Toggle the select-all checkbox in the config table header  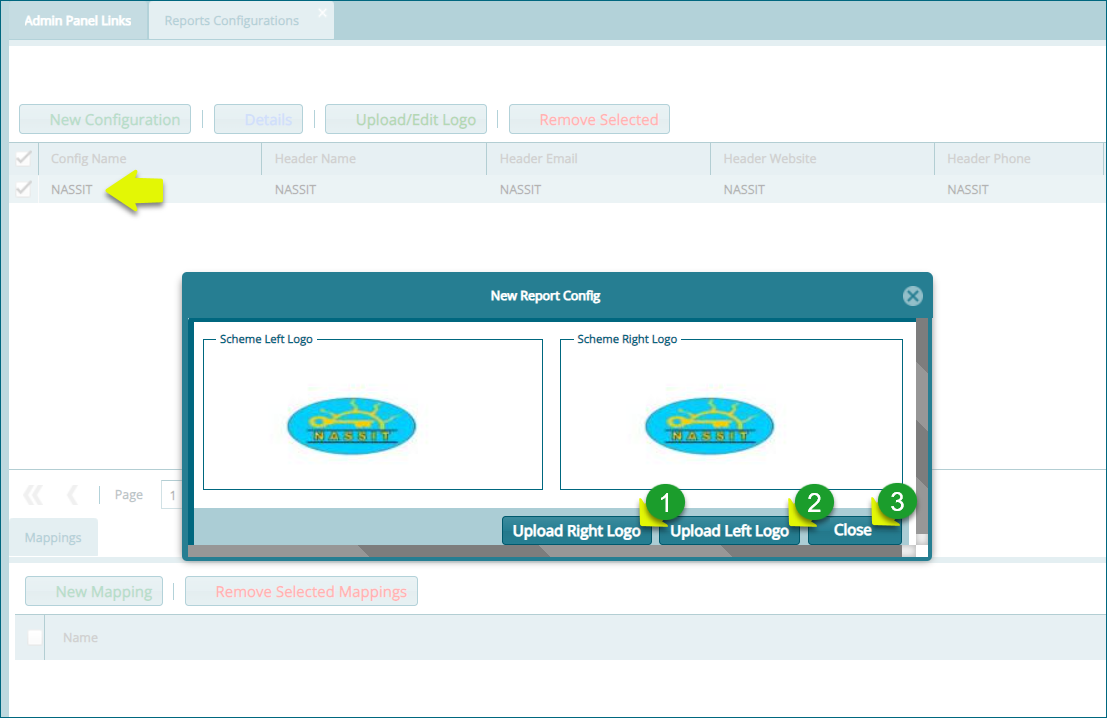pos(22,158)
